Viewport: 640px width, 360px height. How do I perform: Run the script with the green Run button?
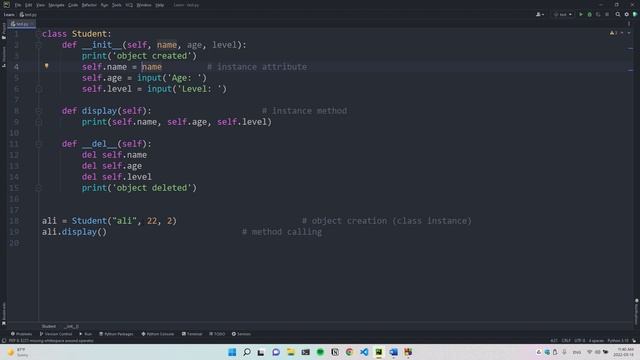[x=581, y=14]
